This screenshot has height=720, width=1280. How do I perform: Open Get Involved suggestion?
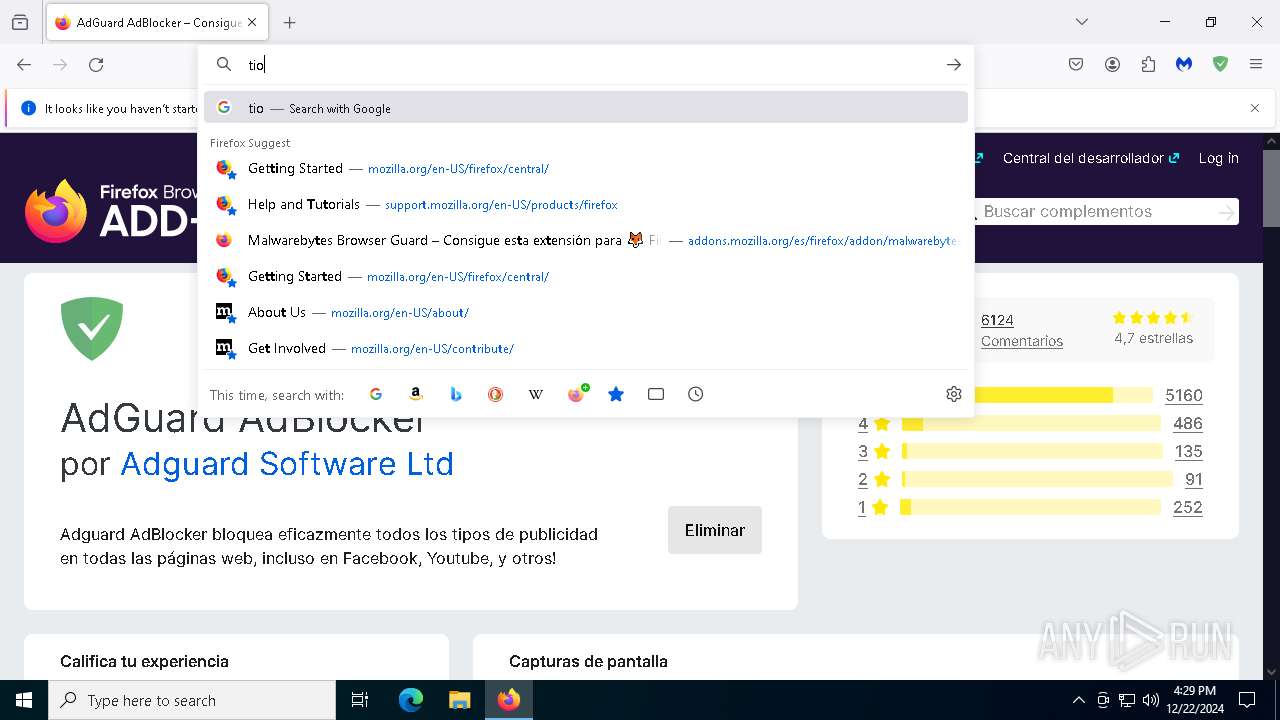pyautogui.click(x=586, y=348)
